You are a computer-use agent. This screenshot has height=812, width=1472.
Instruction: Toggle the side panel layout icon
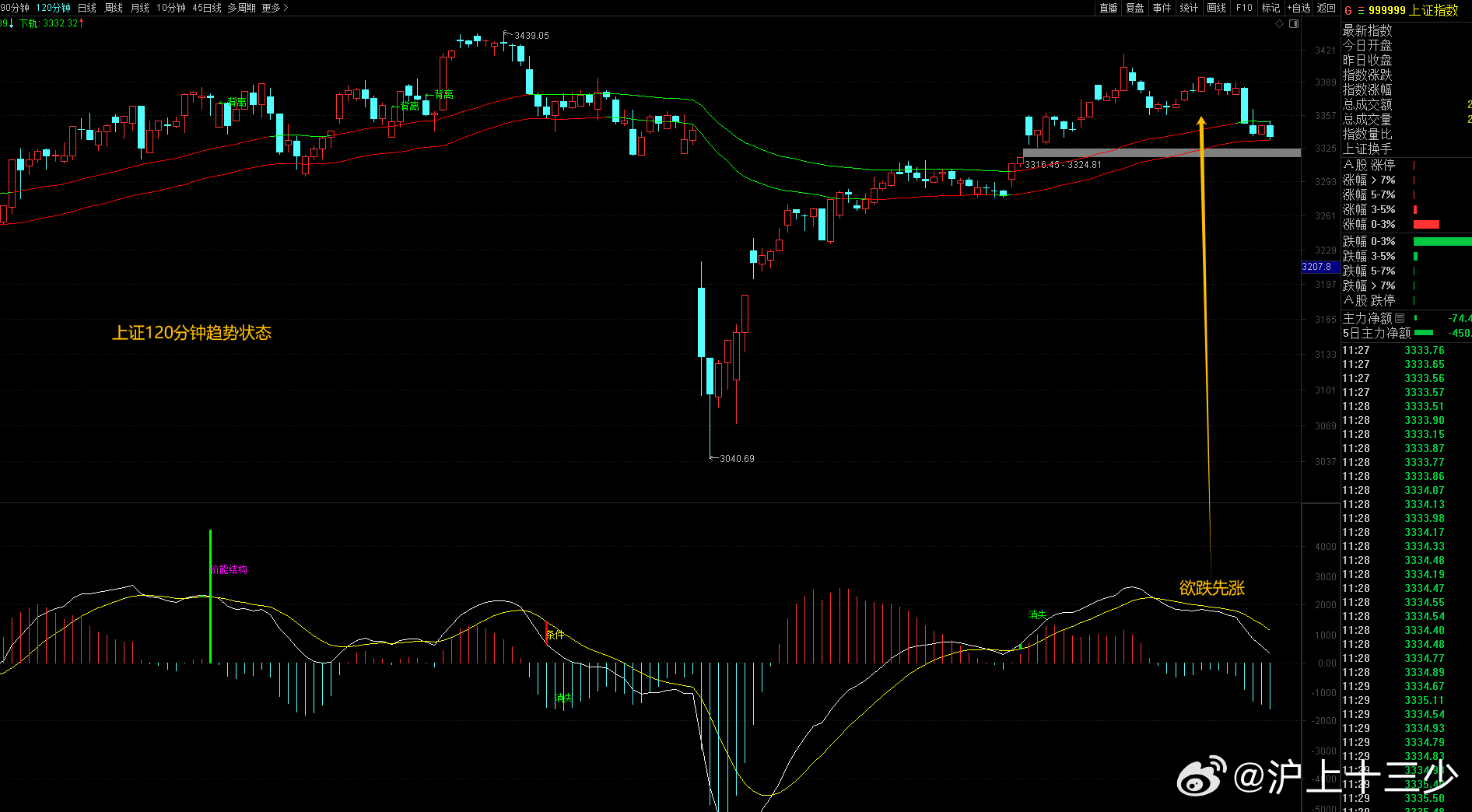1294,24
